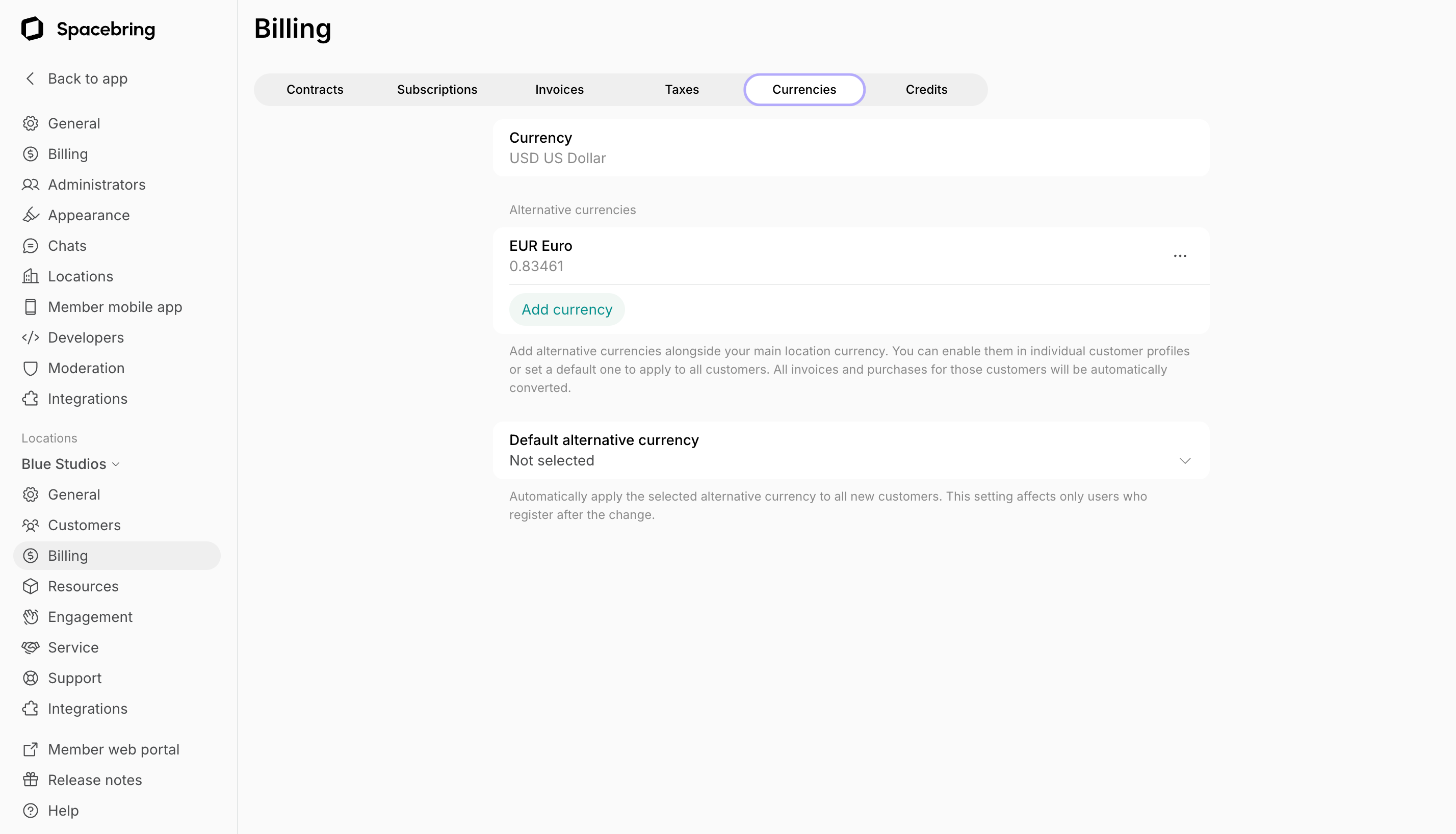
Task: Click the Help question mark icon
Action: click(x=31, y=811)
